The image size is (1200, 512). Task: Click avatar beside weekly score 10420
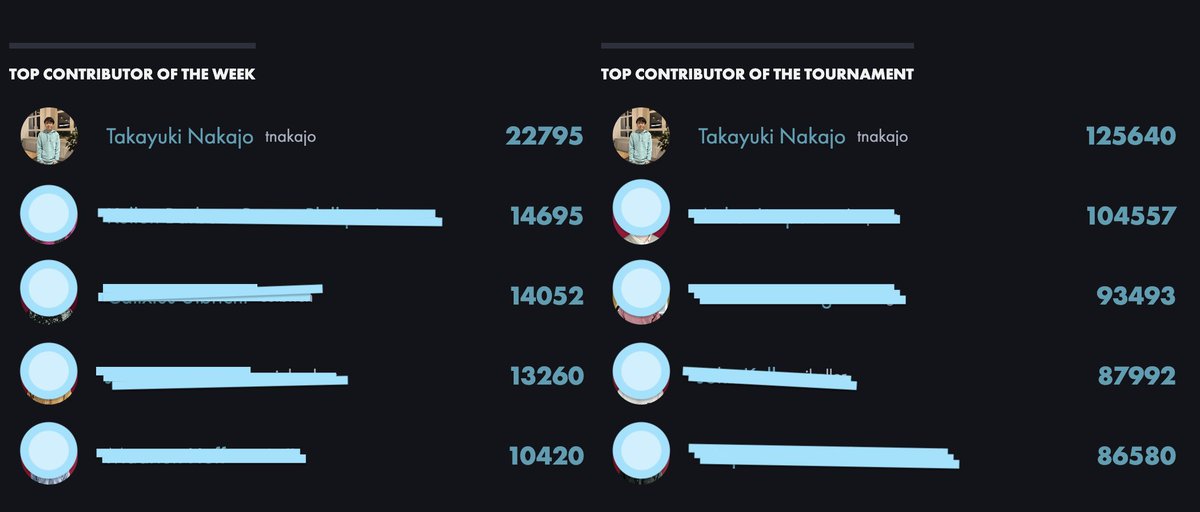point(49,454)
